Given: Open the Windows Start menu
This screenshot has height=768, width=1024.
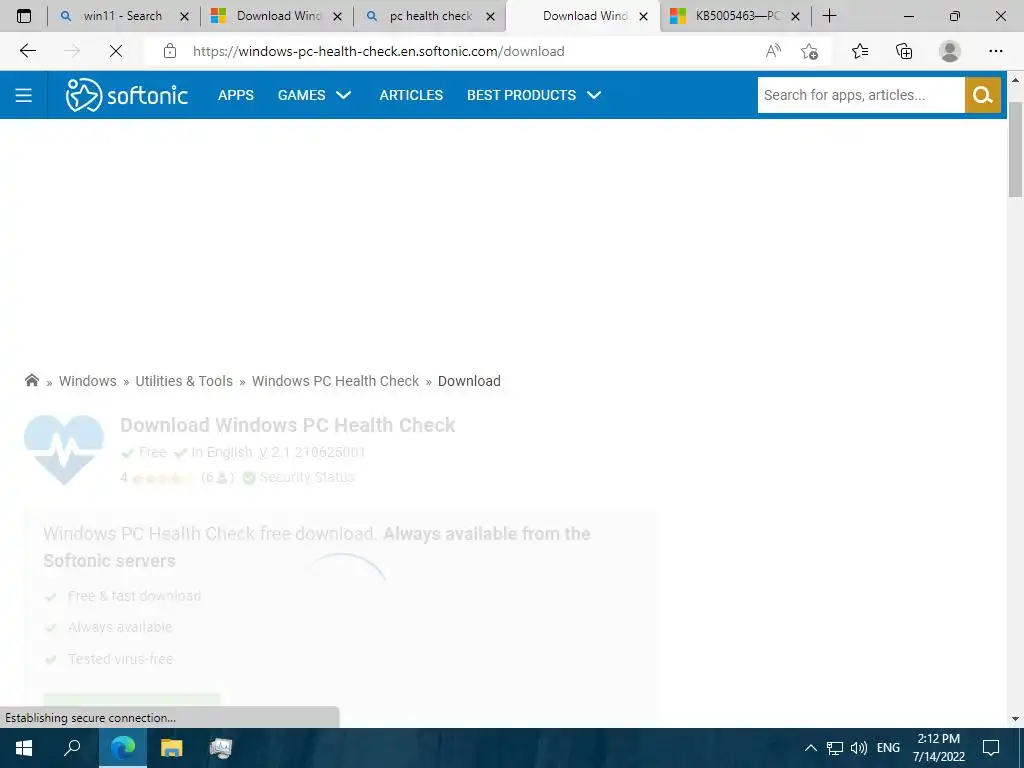Looking at the screenshot, I should [24, 748].
